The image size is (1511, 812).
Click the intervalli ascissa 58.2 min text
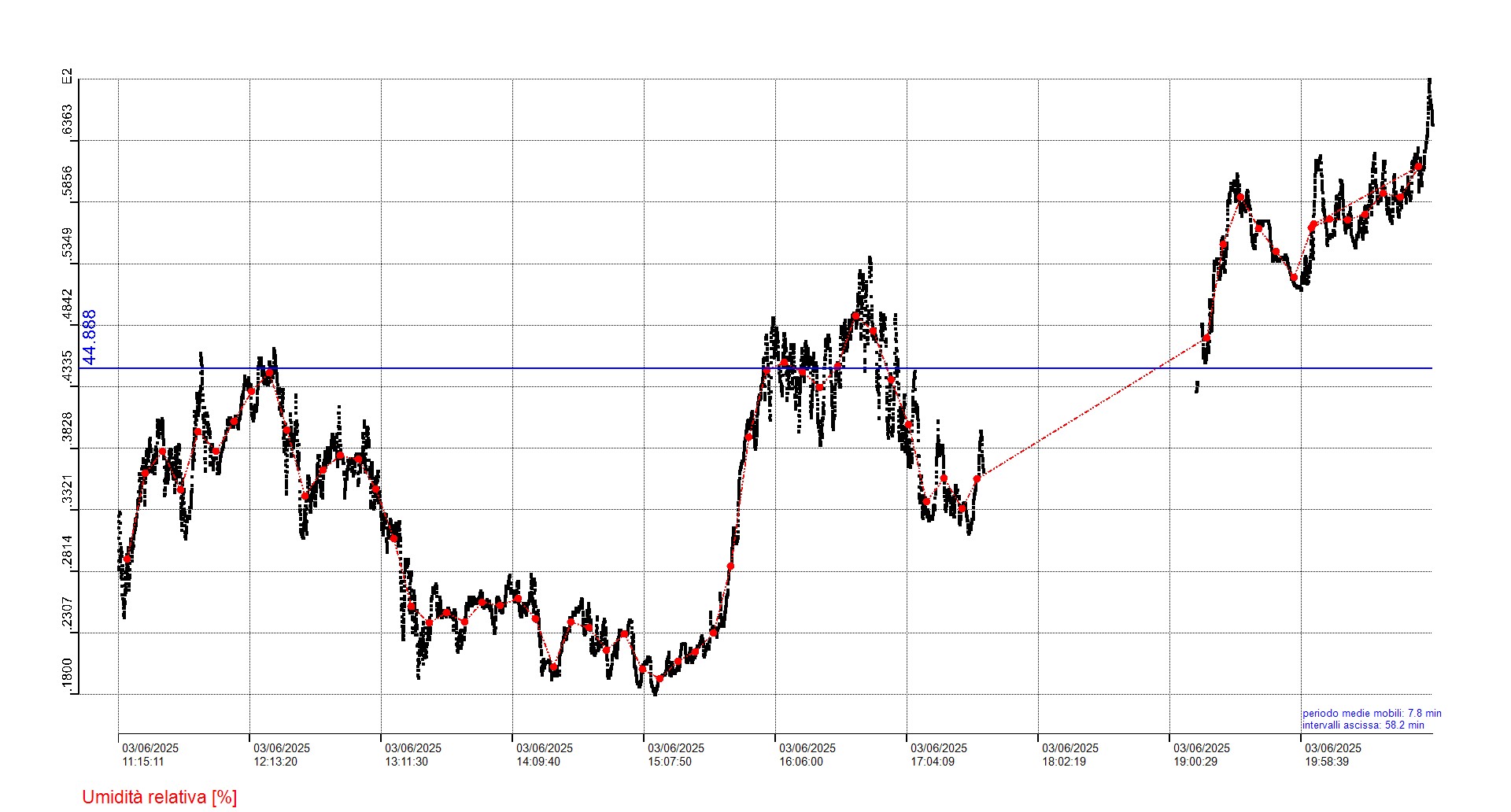1362,725
